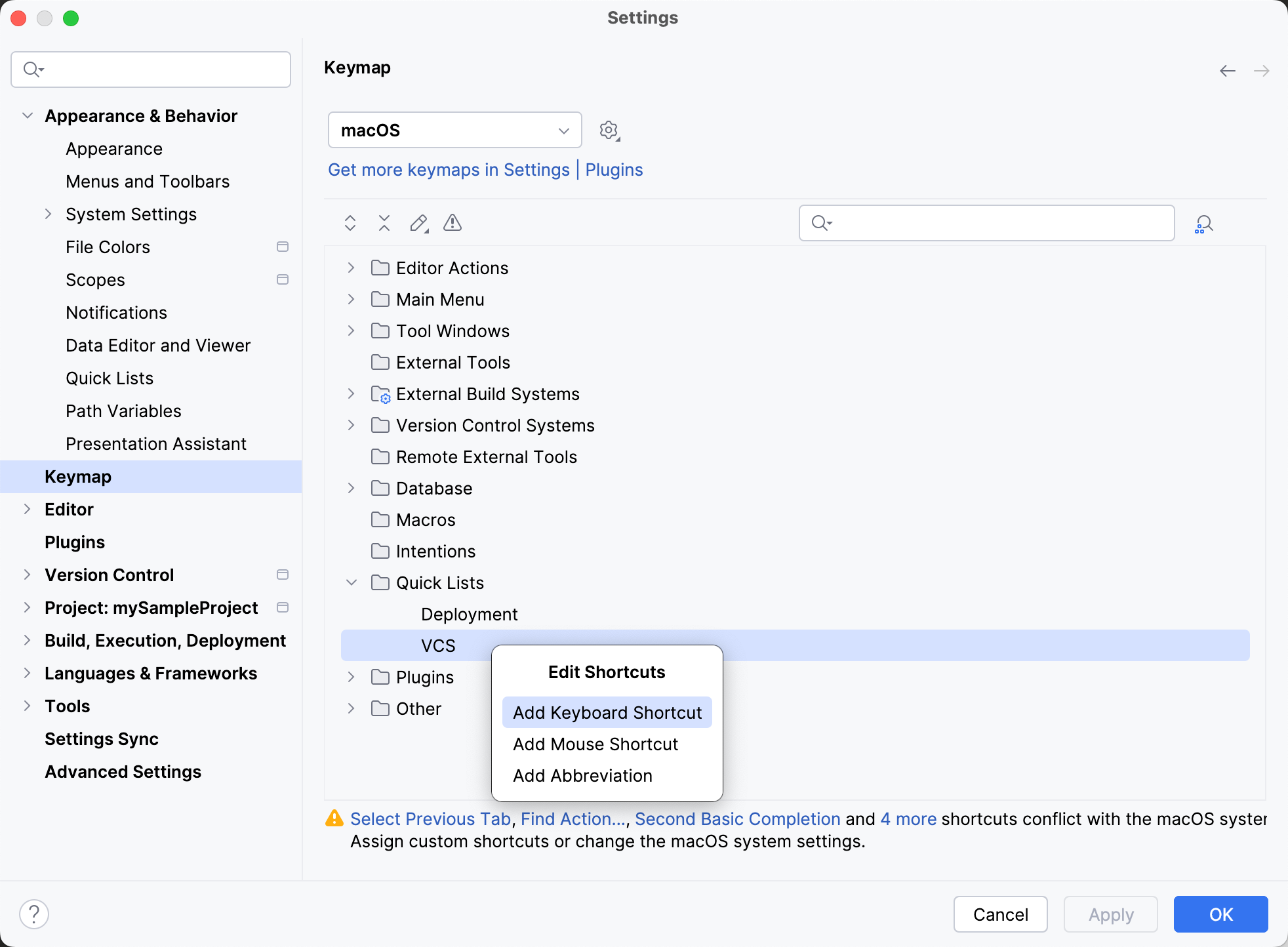Navigate back with the left arrow icon
The height and width of the screenshot is (947, 1288).
coord(1227,71)
